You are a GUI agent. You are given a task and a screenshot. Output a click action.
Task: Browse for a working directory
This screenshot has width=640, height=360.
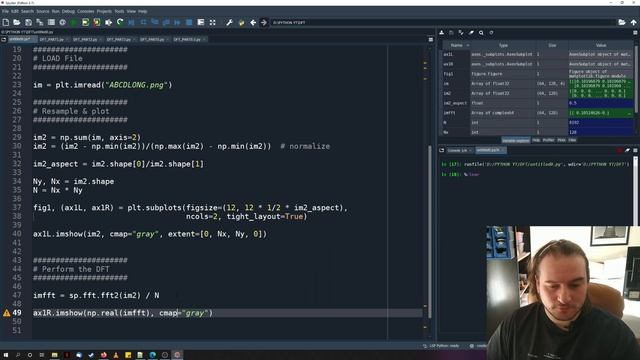coord(622,22)
